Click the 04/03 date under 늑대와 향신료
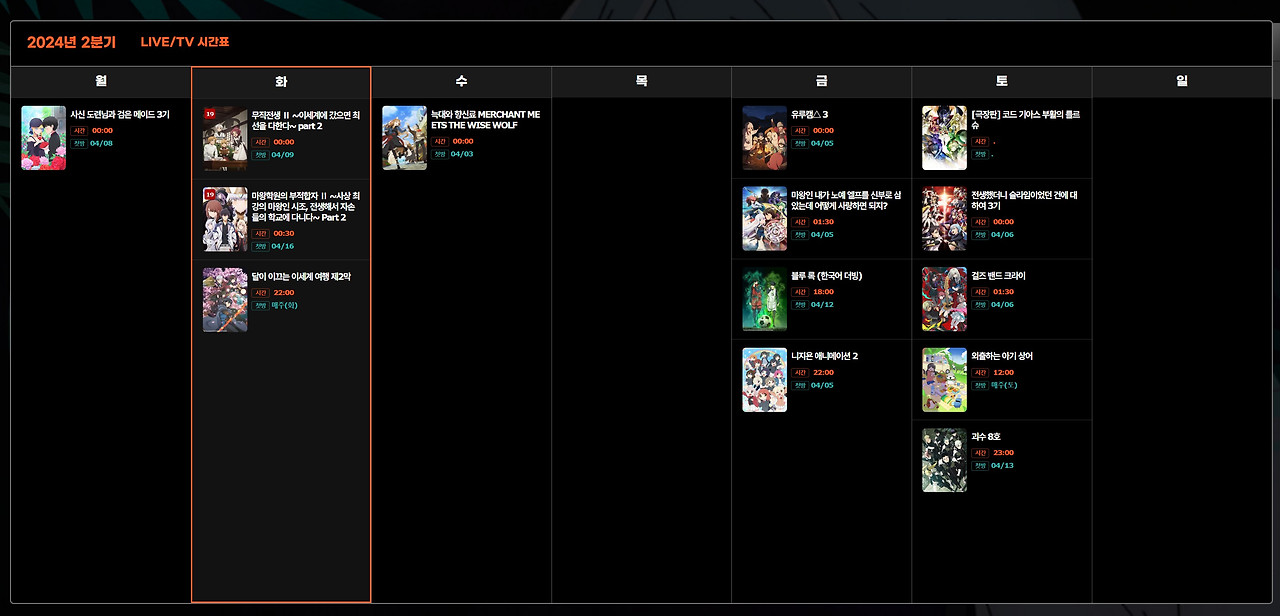Image resolution: width=1280 pixels, height=616 pixels. [x=462, y=154]
